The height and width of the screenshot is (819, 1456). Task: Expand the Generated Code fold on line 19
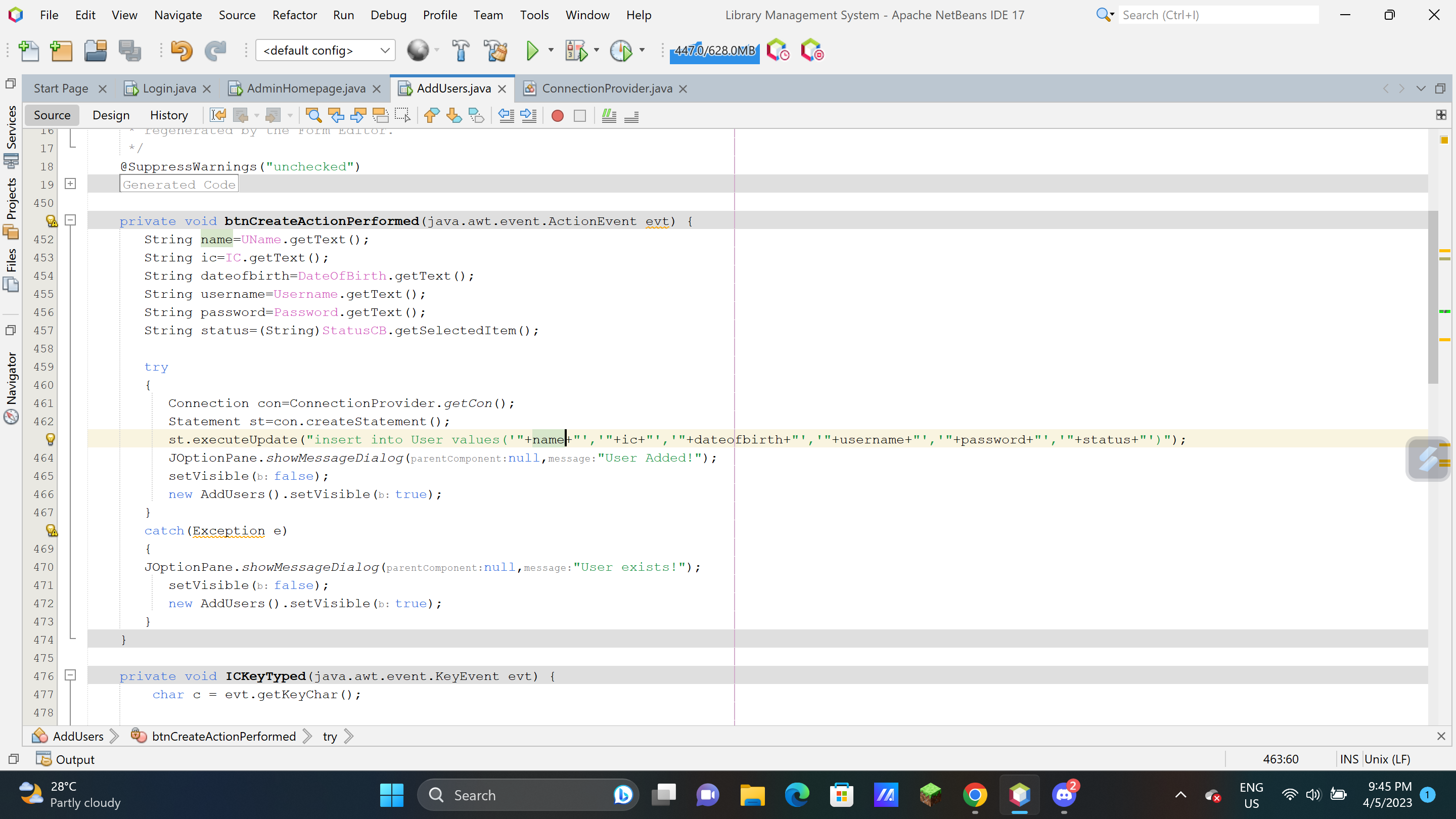[71, 184]
